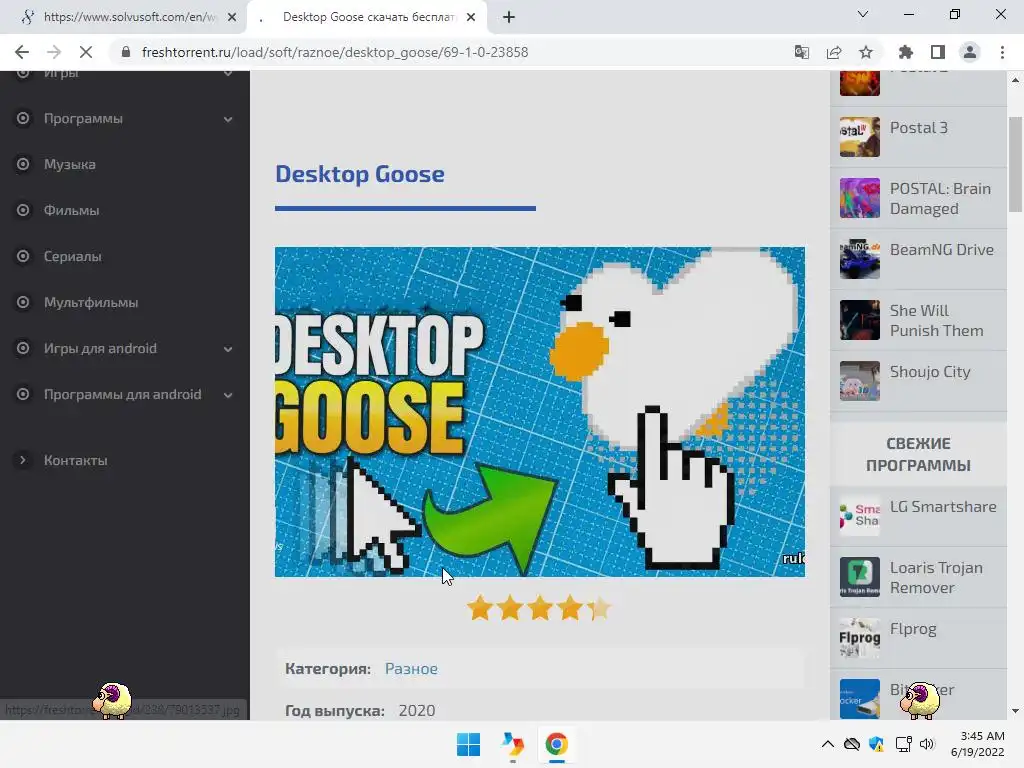Click the Shoujo City thumbnail
Screen dimensions: 1024x768
point(859,381)
